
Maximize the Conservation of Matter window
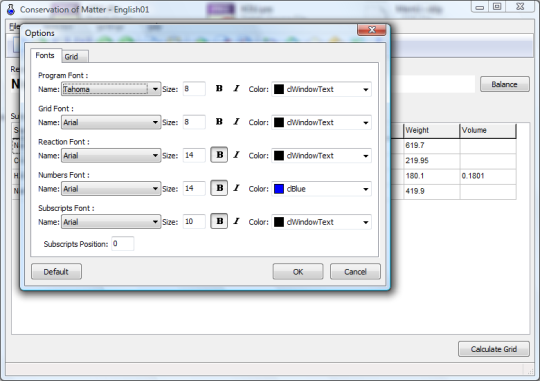pyautogui.click(x=497, y=7)
